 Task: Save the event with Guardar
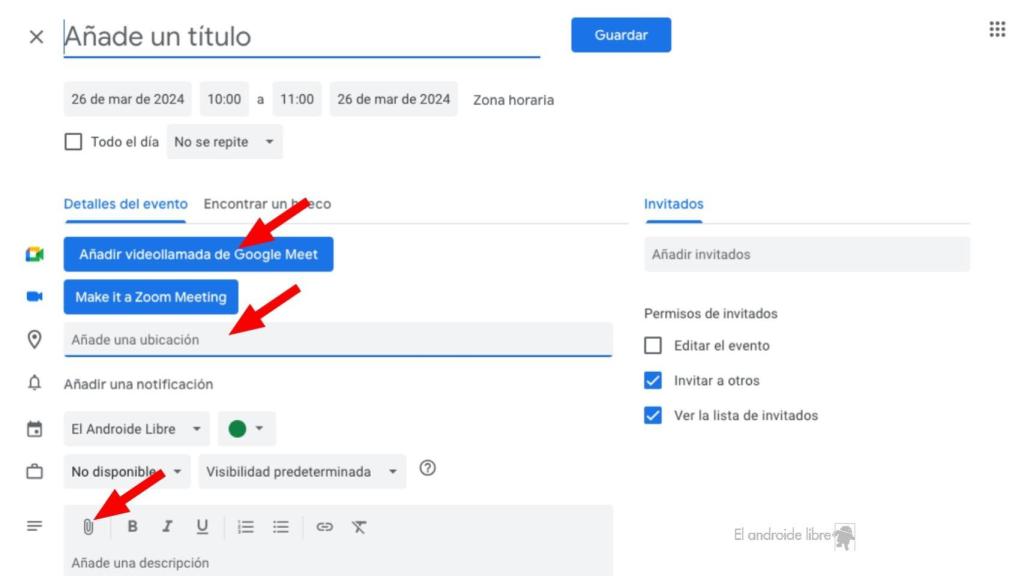(621, 35)
